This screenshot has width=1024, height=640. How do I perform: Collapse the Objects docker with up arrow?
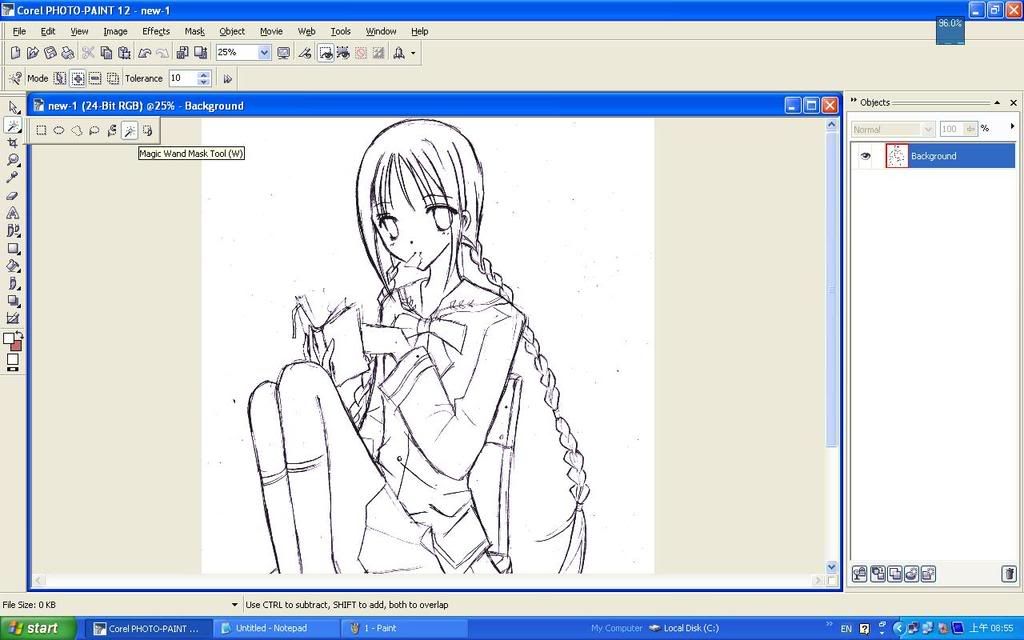click(x=997, y=103)
